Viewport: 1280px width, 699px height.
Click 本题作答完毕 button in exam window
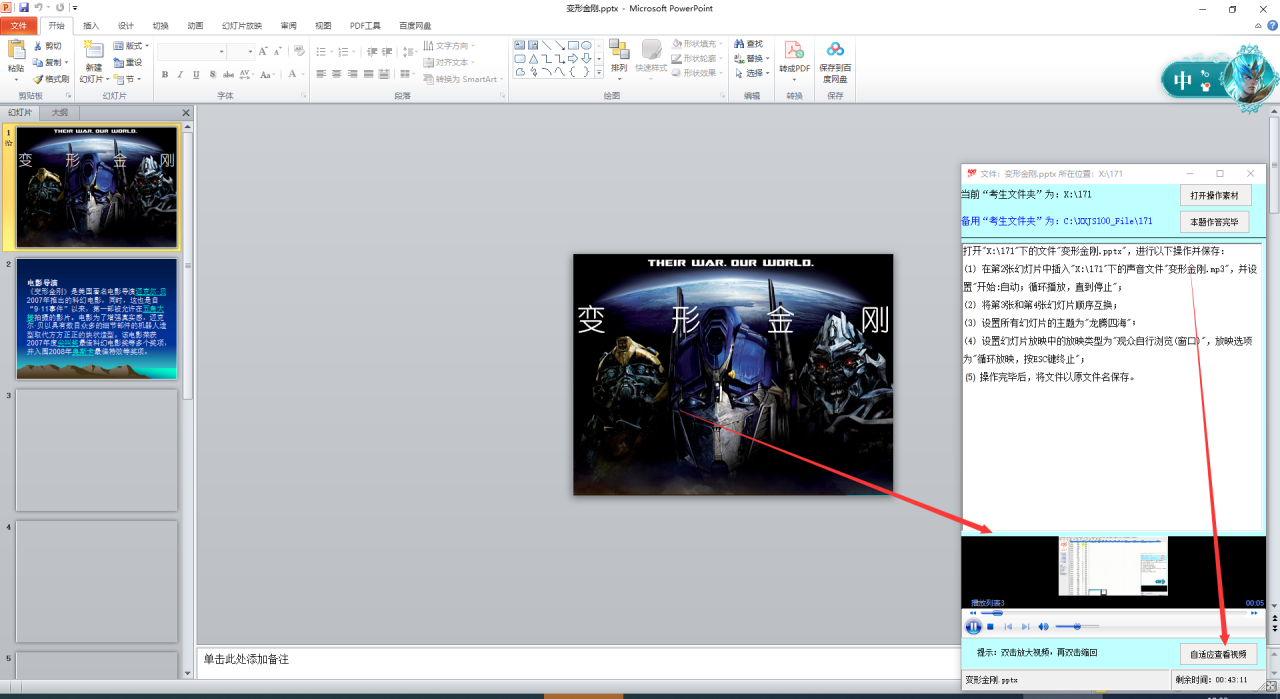1215,221
